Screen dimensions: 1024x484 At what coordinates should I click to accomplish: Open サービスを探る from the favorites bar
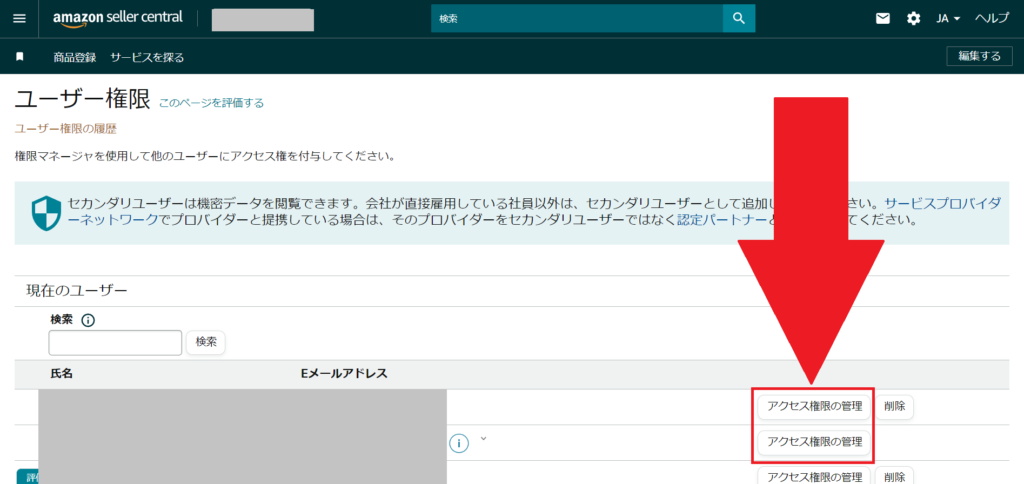147,57
